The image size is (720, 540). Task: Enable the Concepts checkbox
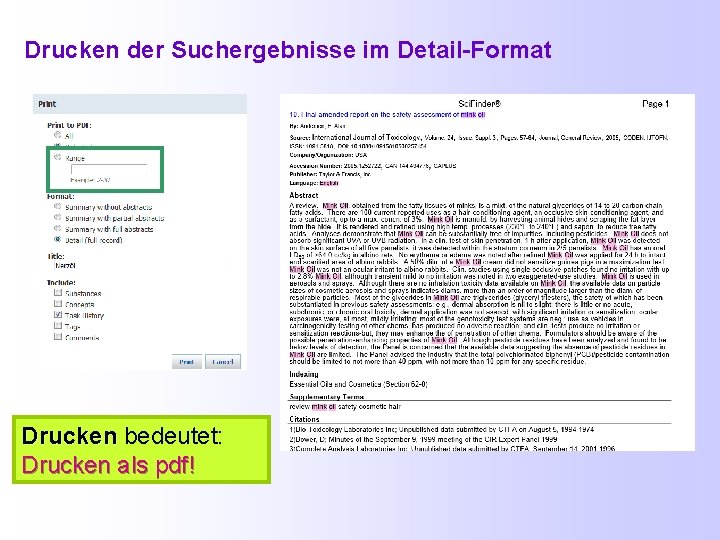point(57,304)
